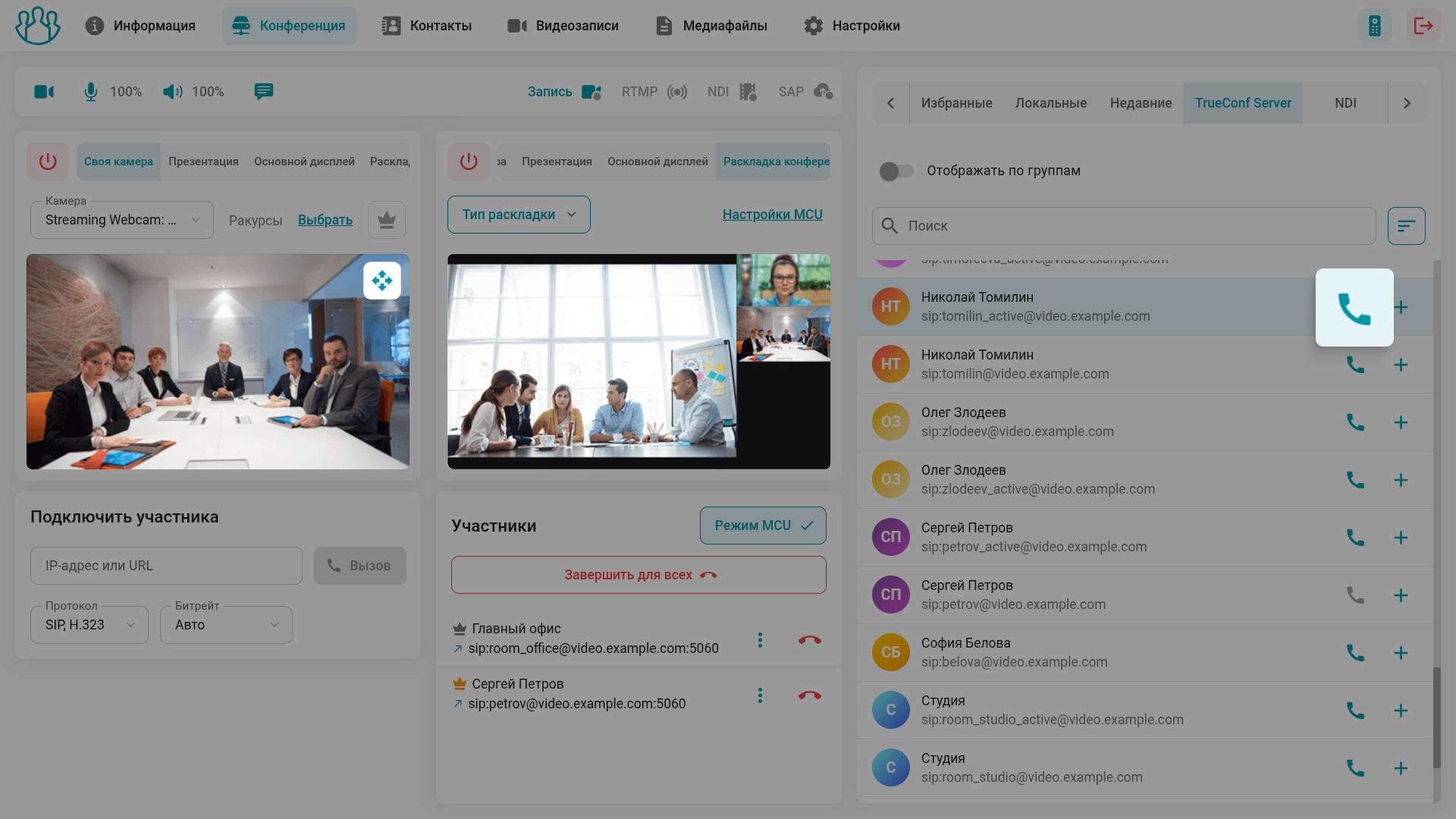Select Раскладка конференции on second display
This screenshot has width=1456, height=819.
pos(773,162)
